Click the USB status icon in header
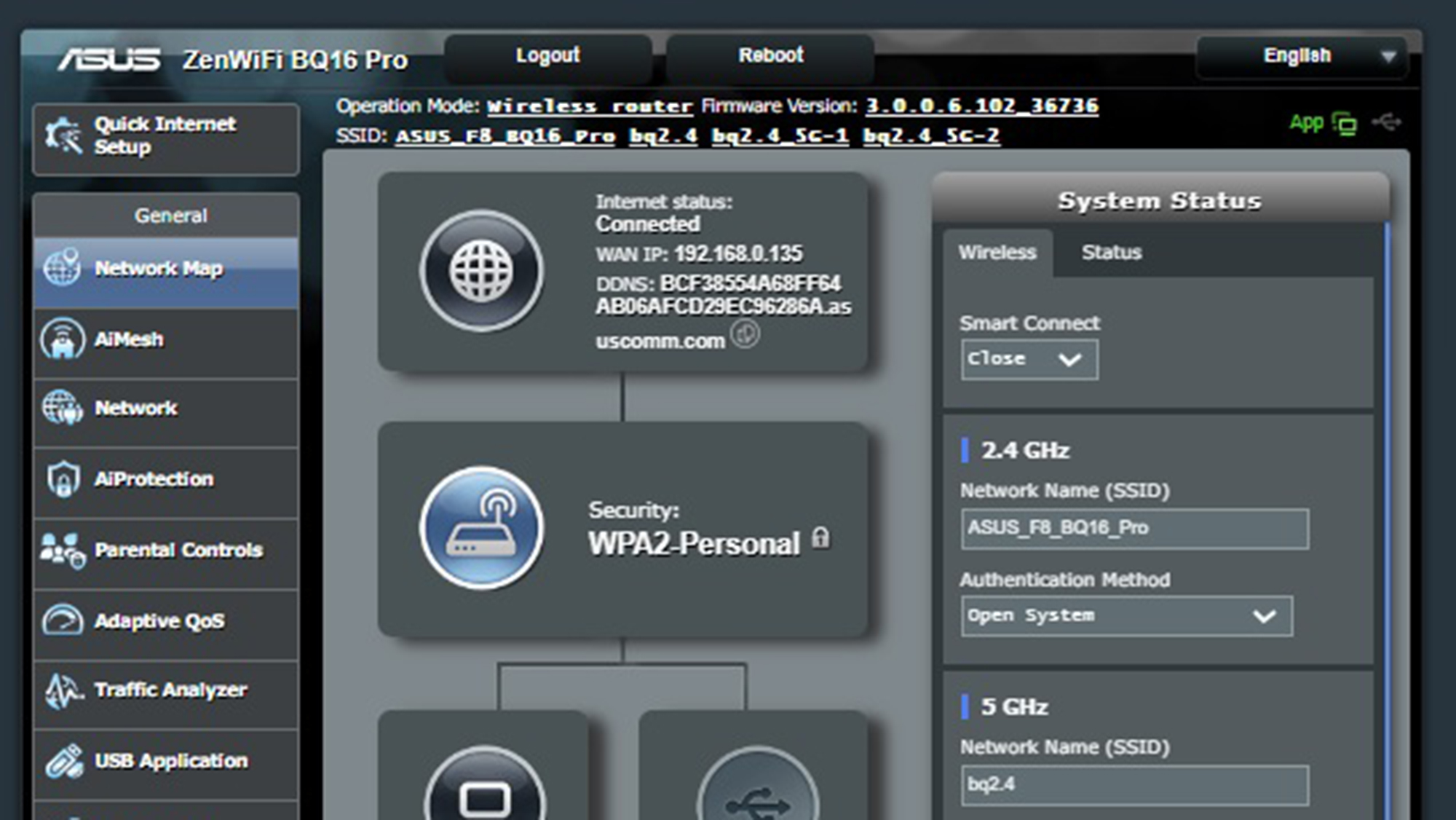This screenshot has width=1456, height=820. (1386, 122)
